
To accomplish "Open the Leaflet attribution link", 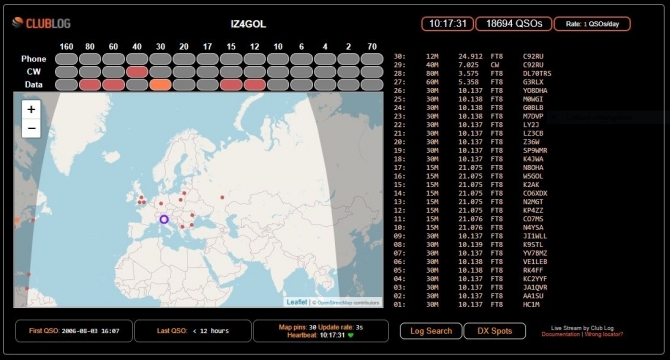I will coord(297,302).
